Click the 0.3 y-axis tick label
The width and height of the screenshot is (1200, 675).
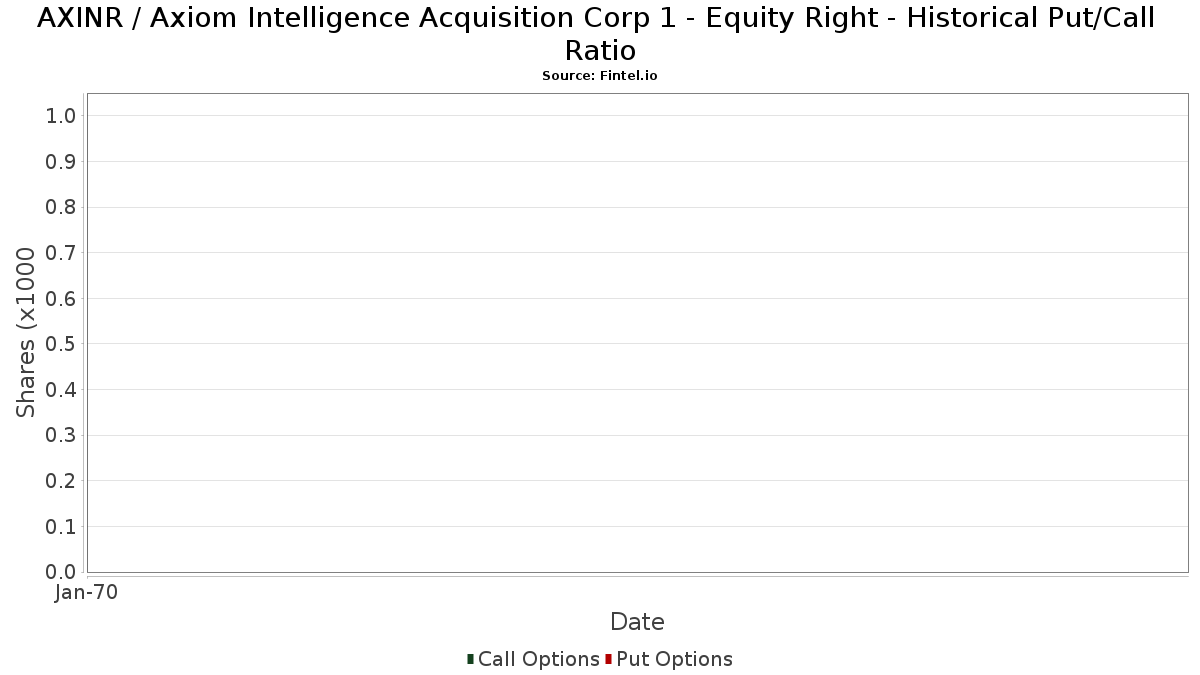(x=61, y=435)
